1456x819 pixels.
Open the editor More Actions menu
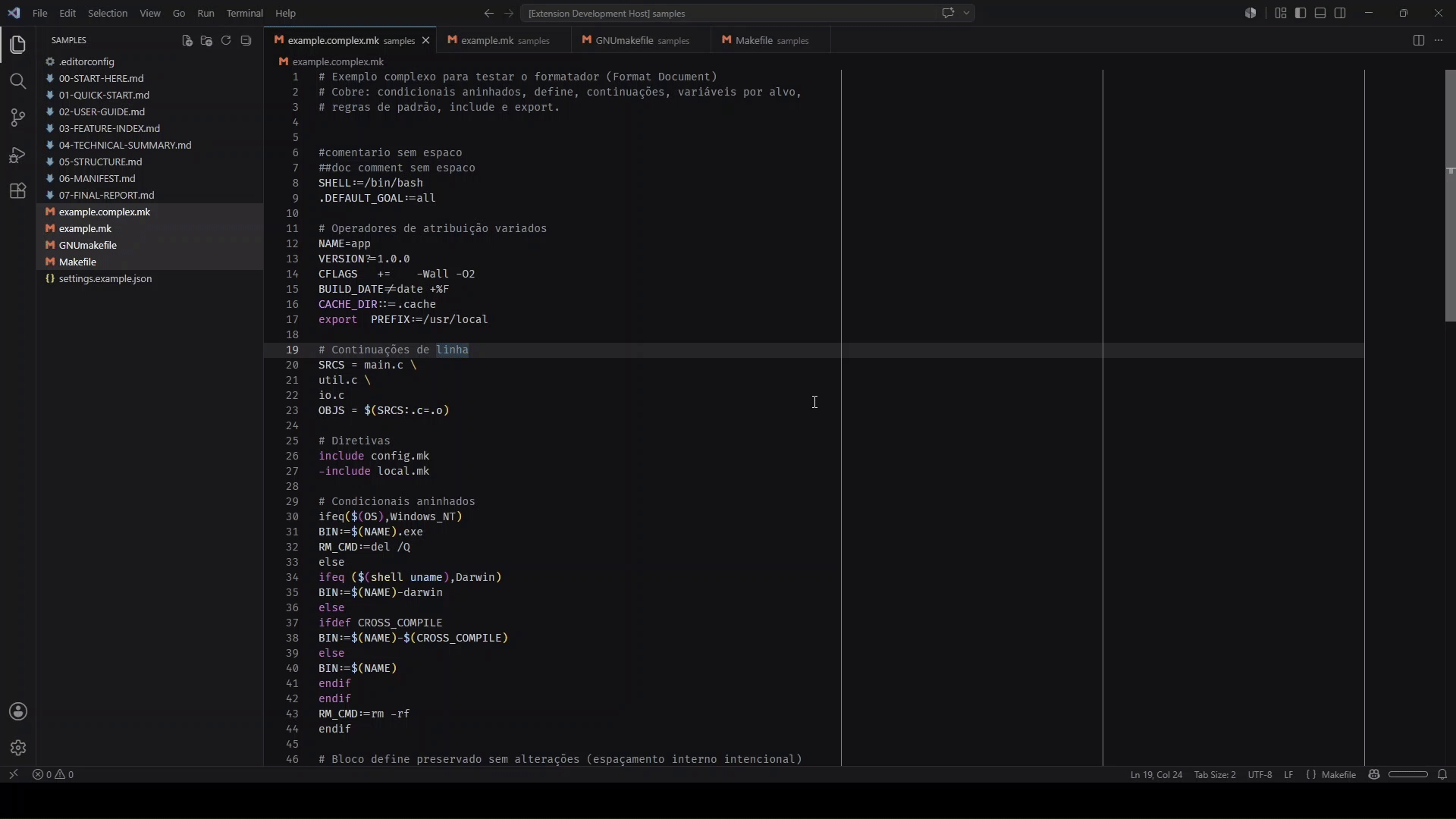1439,40
